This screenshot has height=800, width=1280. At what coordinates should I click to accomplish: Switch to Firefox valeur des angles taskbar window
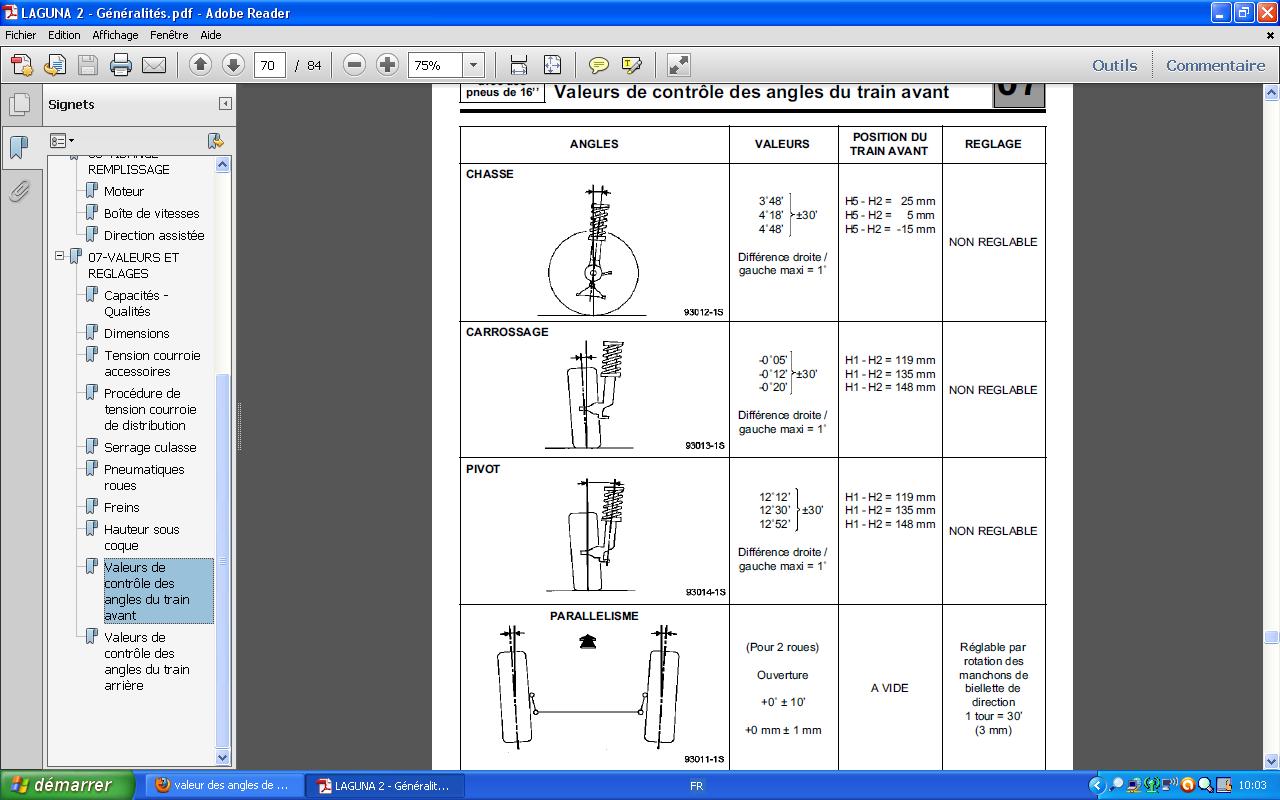coord(224,786)
